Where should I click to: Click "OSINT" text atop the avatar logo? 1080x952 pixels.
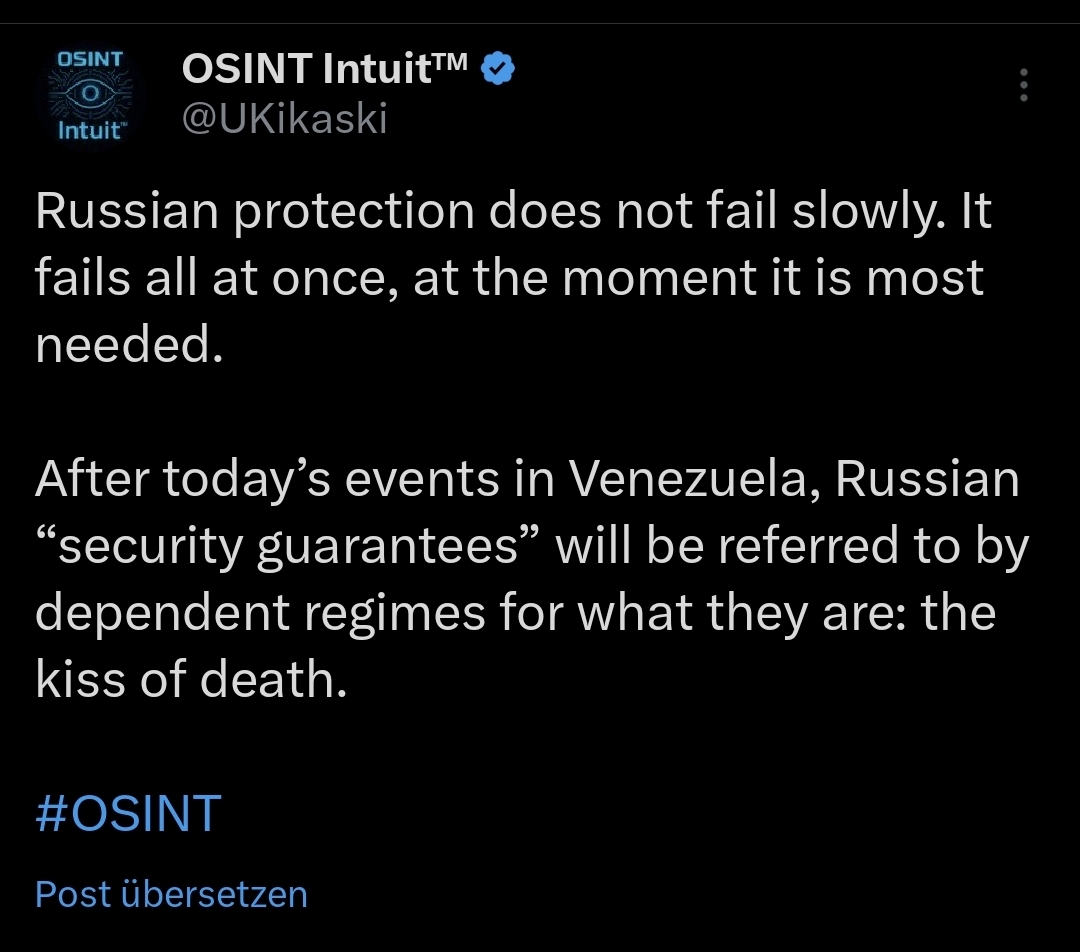[90, 58]
